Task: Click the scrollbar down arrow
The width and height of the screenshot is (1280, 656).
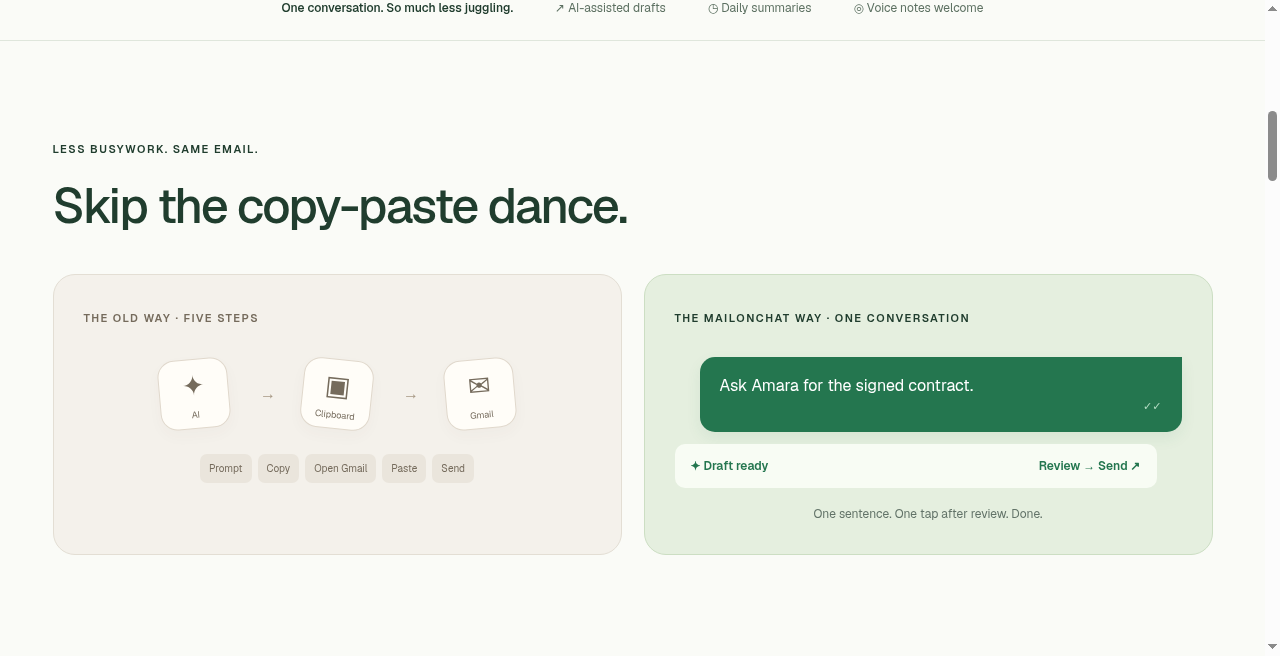Action: [x=1272, y=647]
